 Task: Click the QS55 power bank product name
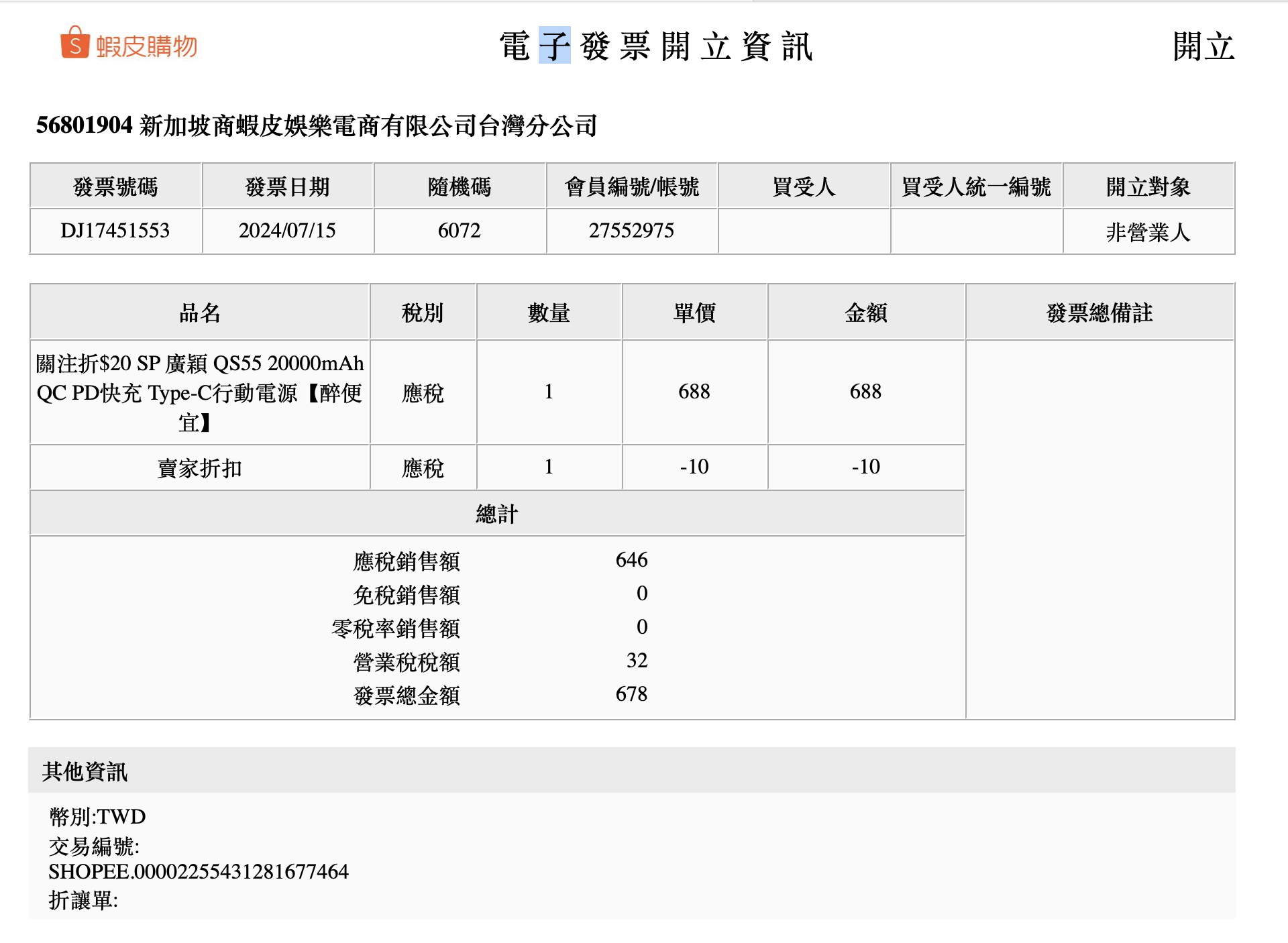click(200, 392)
